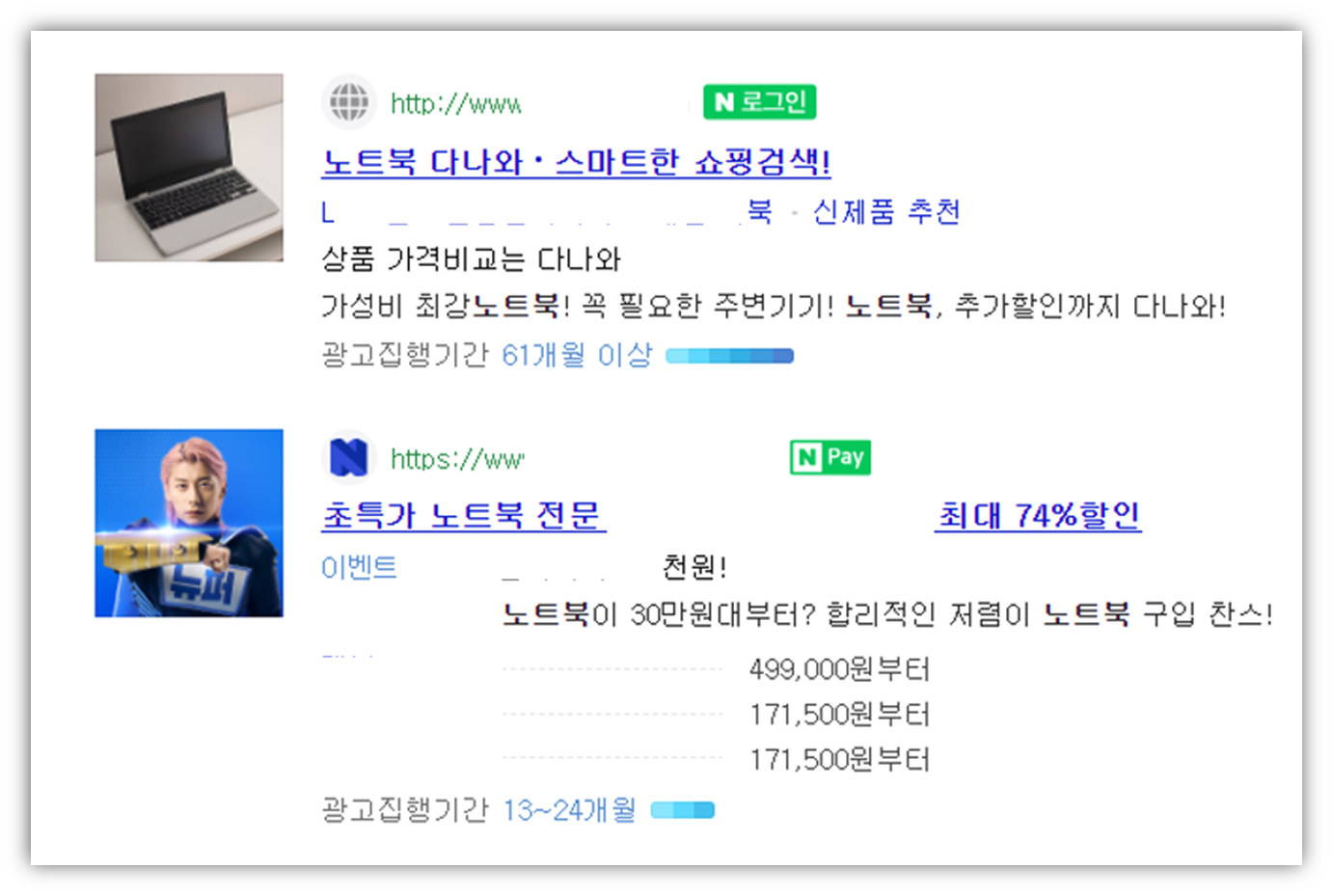Open the 노트북 다나와·스마트한 쇼핑검색 title link

[x=576, y=162]
